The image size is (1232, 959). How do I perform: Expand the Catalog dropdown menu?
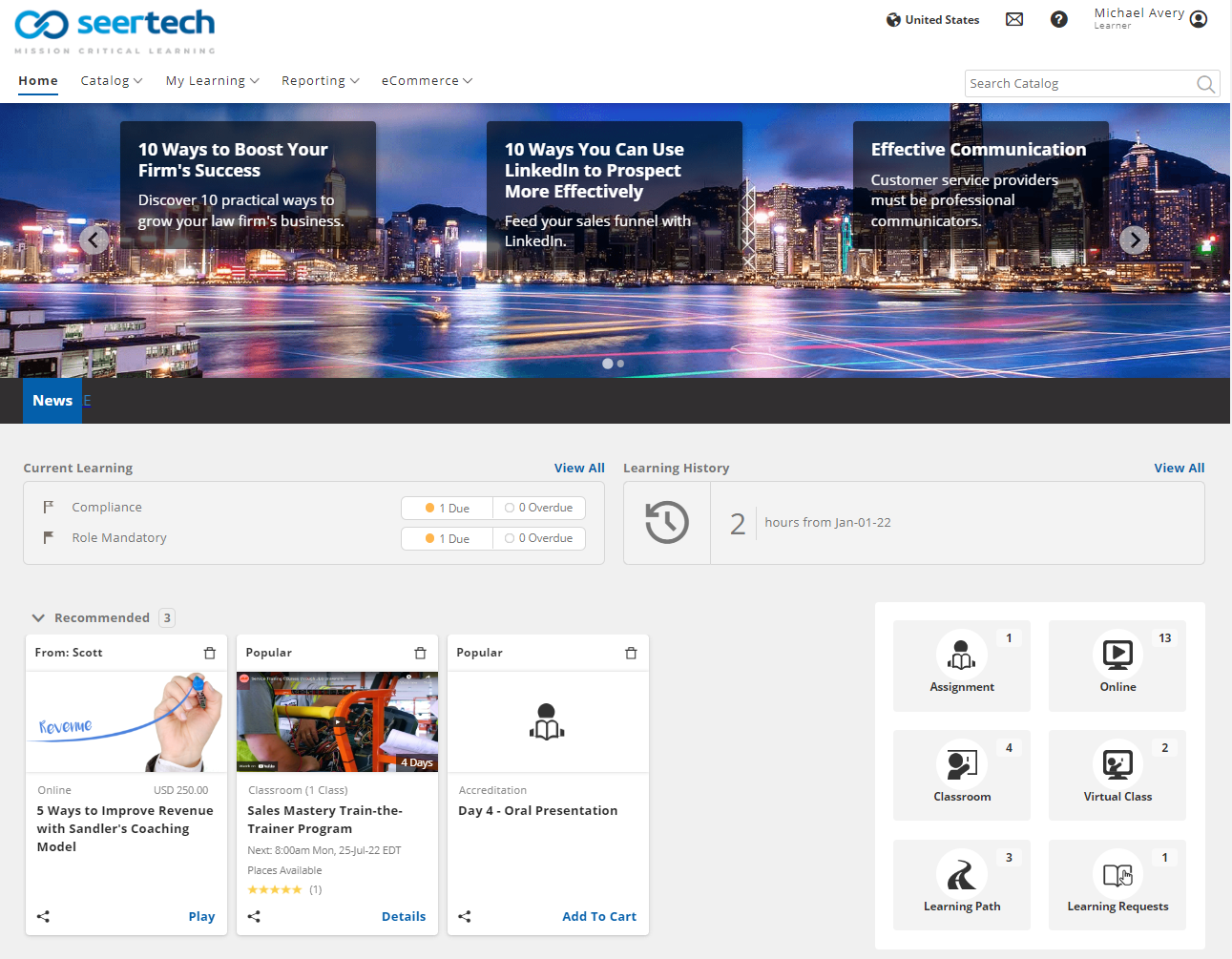point(112,81)
